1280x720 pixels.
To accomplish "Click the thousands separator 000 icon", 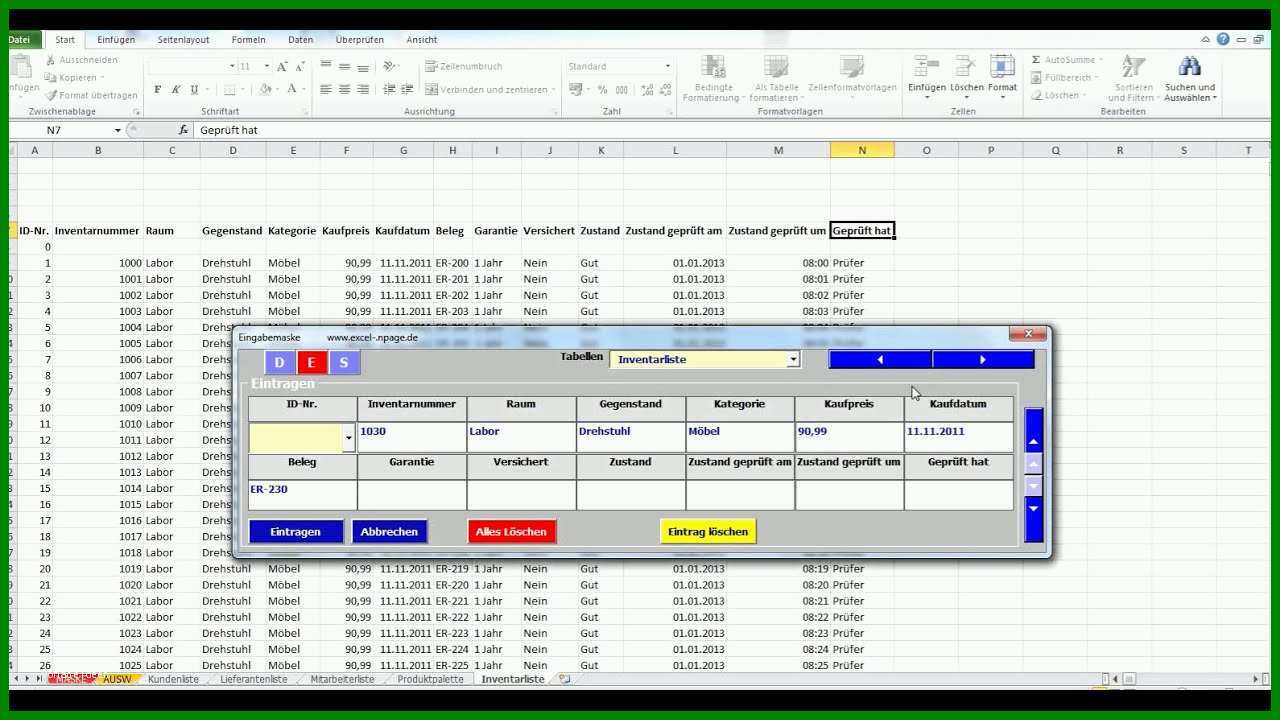I will click(620, 89).
